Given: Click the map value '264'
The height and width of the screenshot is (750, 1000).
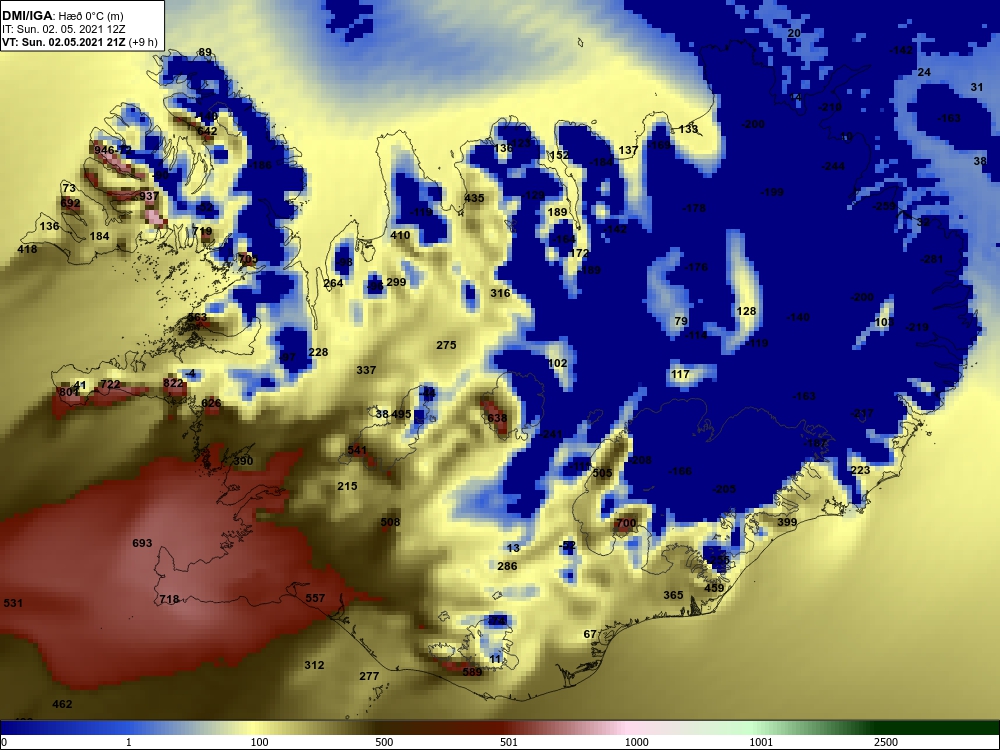Looking at the screenshot, I should click(334, 283).
